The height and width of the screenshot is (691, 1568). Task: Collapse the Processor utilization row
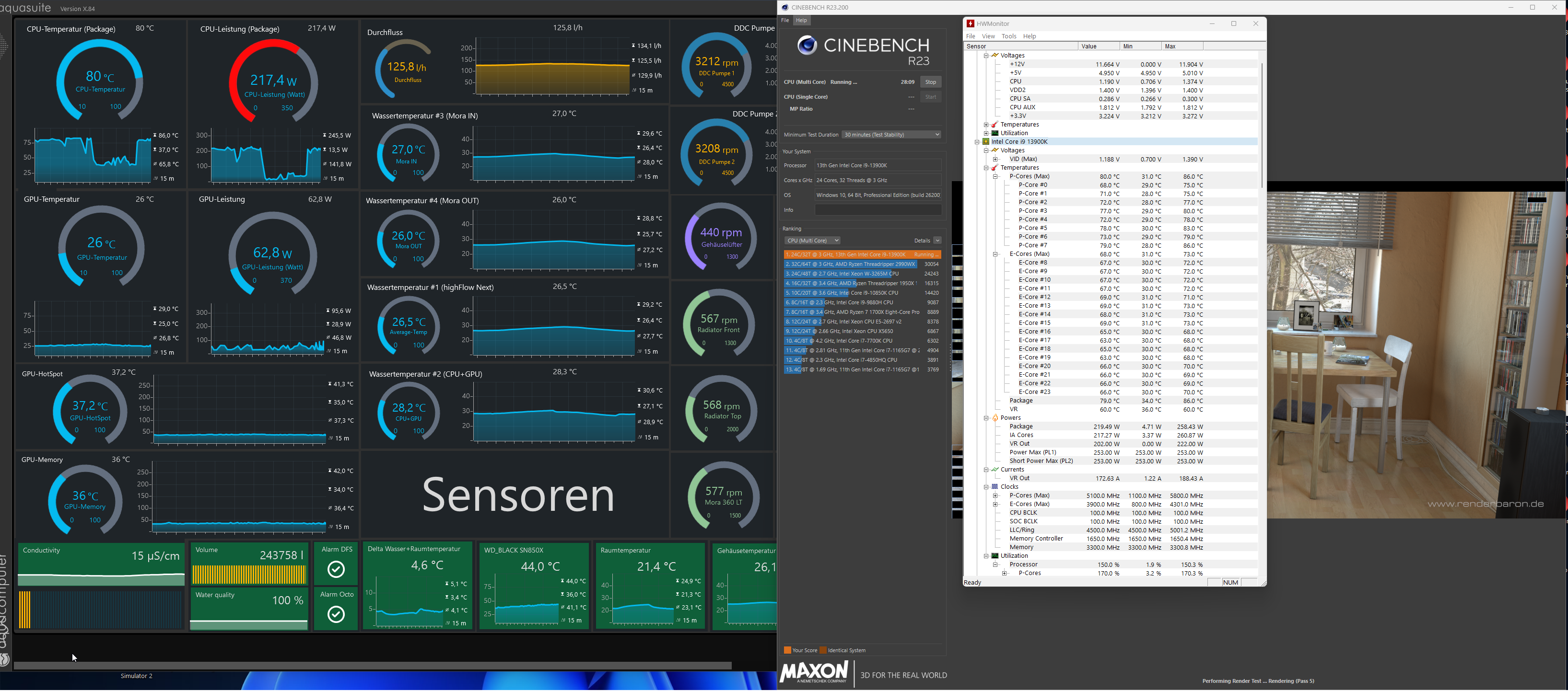[x=996, y=564]
